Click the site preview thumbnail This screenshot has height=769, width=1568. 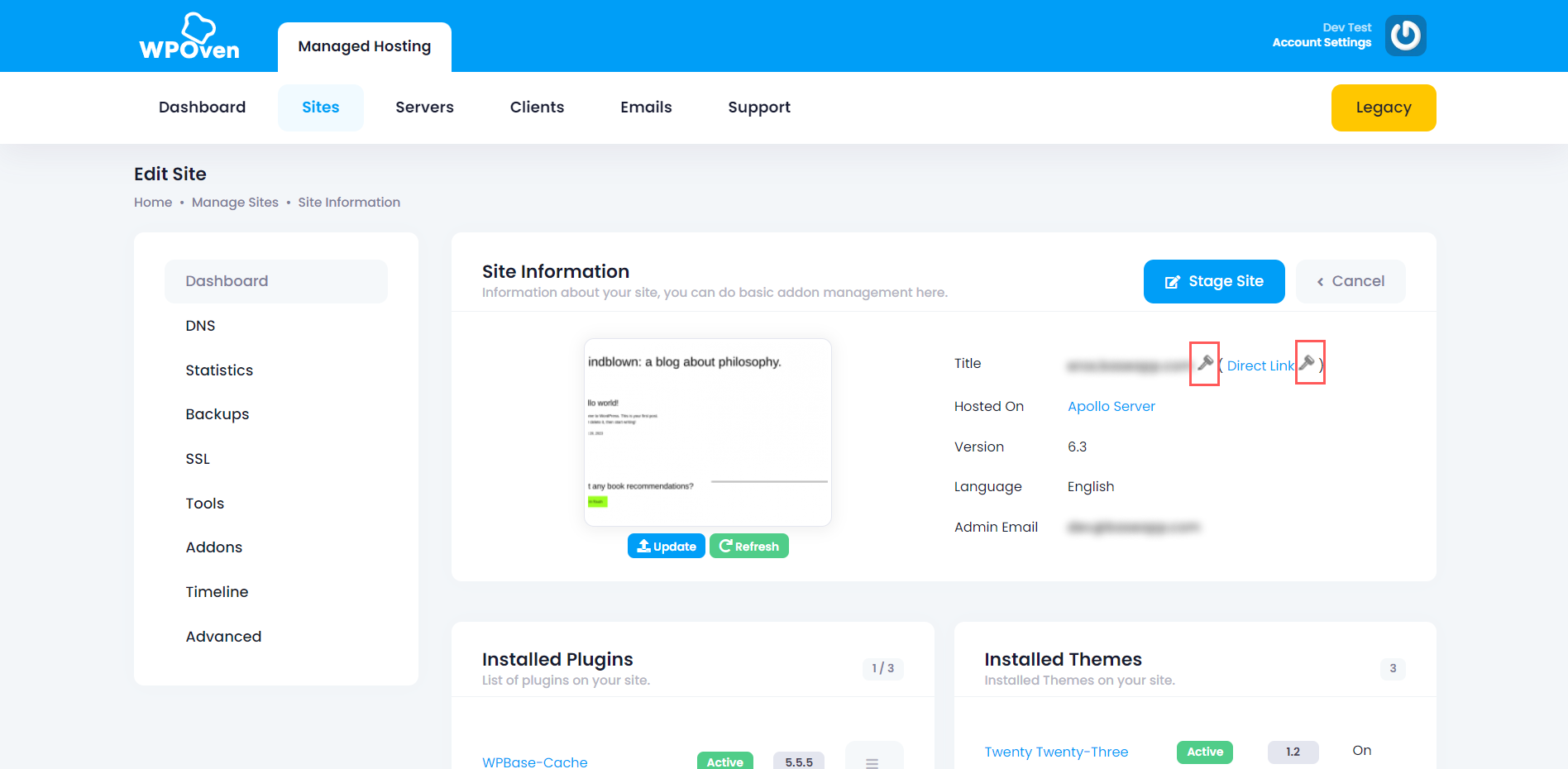coord(708,432)
